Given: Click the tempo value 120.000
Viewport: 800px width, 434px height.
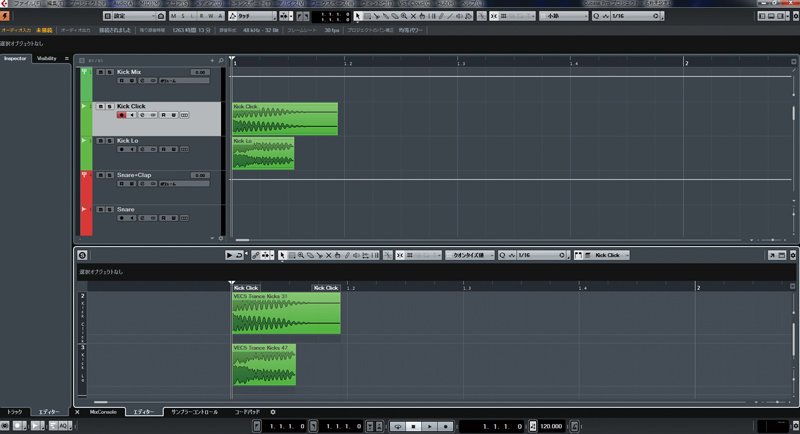Looking at the screenshot, I should pos(551,426).
